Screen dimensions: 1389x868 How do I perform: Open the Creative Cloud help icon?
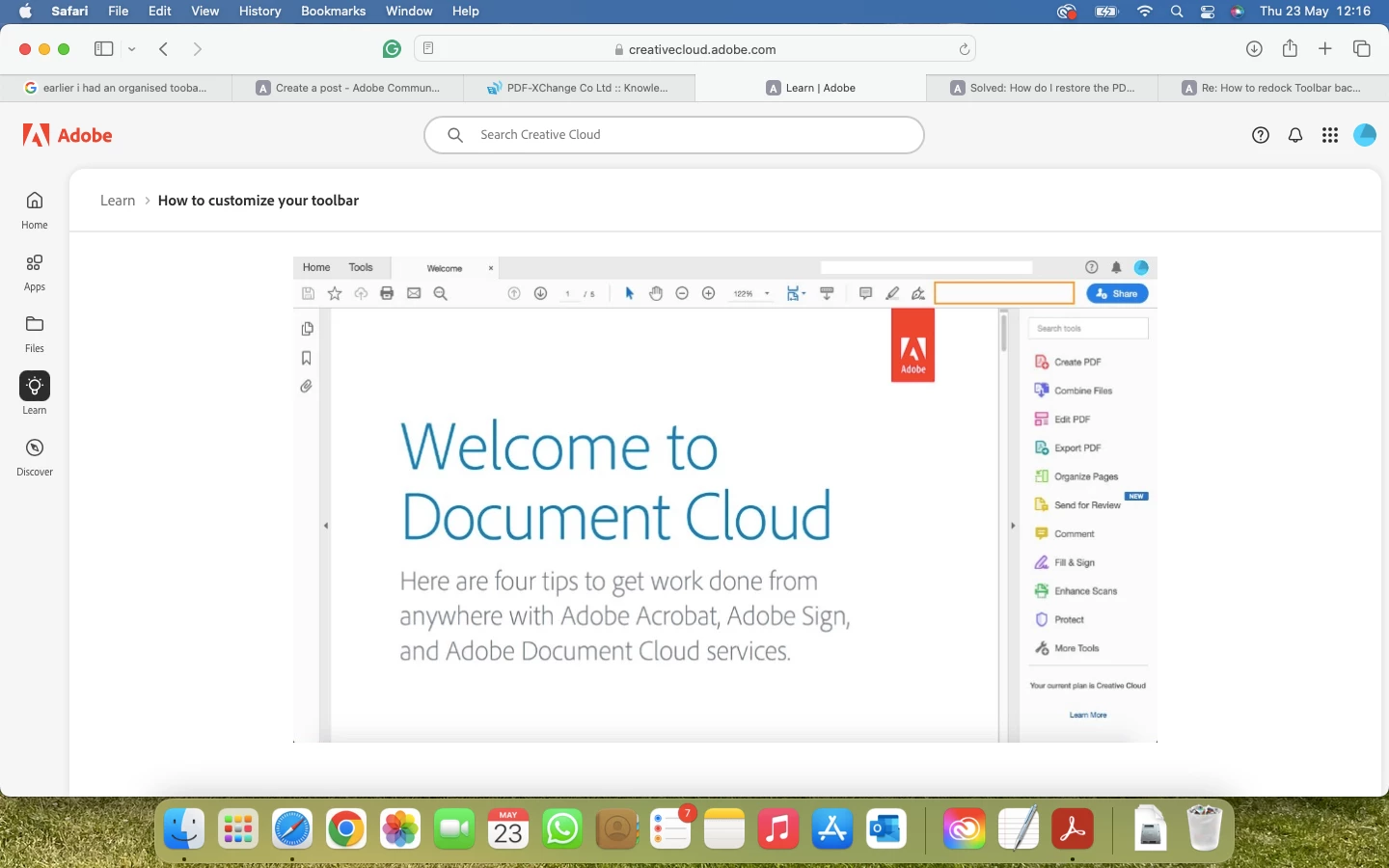click(x=1260, y=135)
